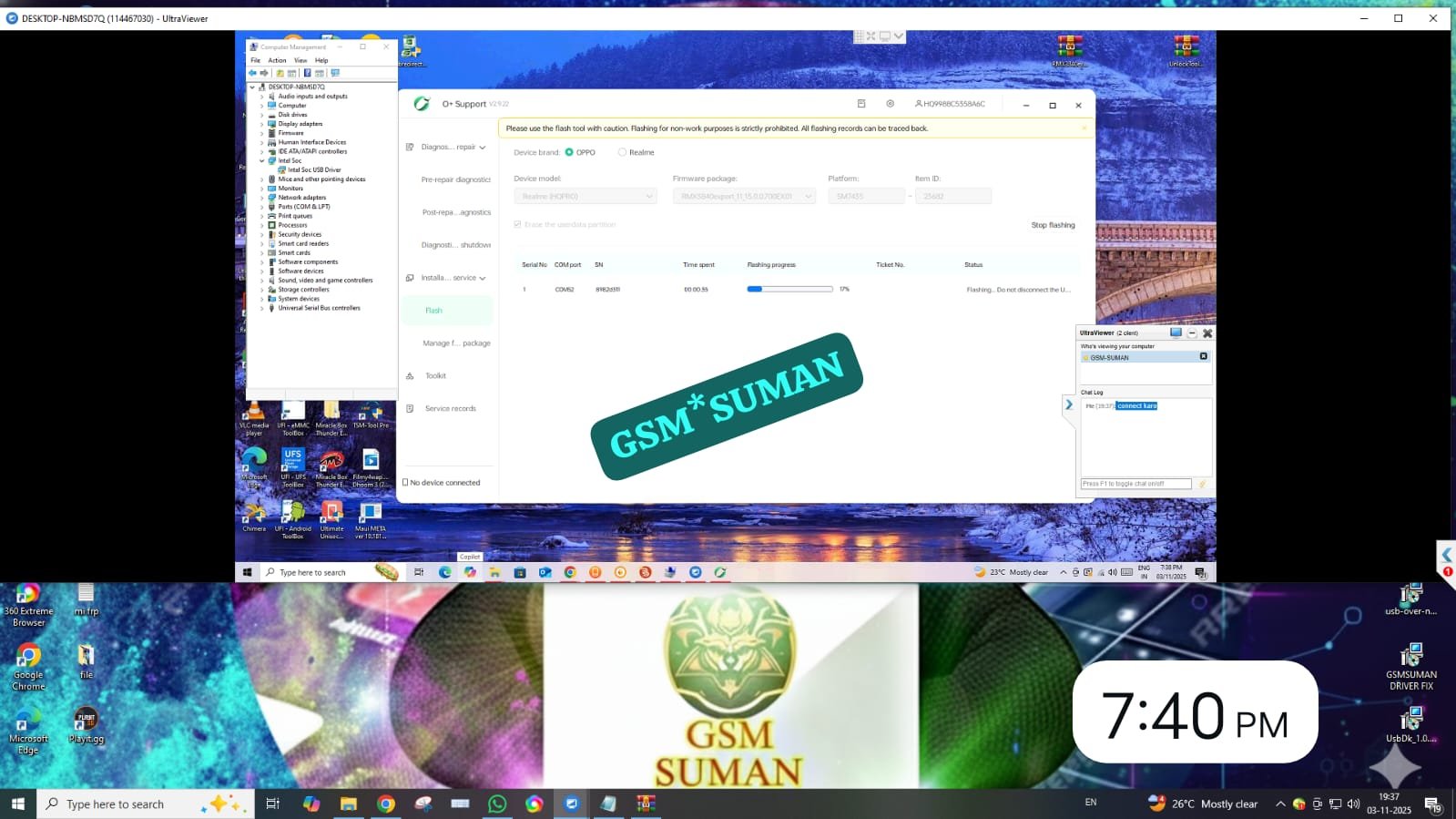
Task: Open the Action menu in Computer Management
Action: pyautogui.click(x=277, y=60)
